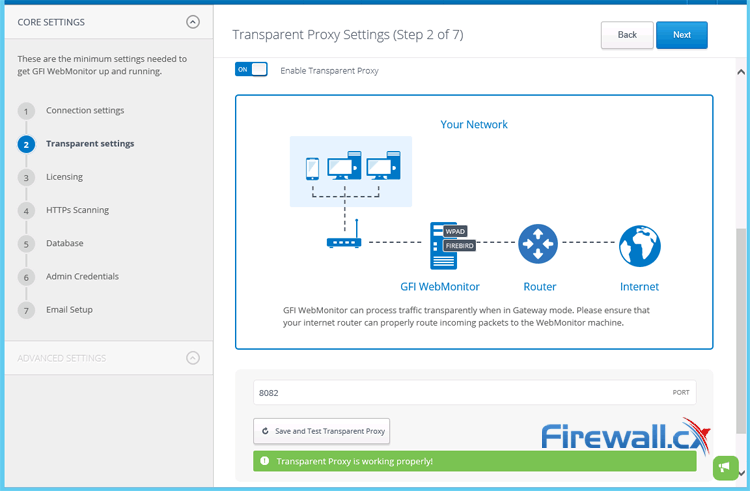Click Save and Test Transparent Proxy

click(x=321, y=431)
